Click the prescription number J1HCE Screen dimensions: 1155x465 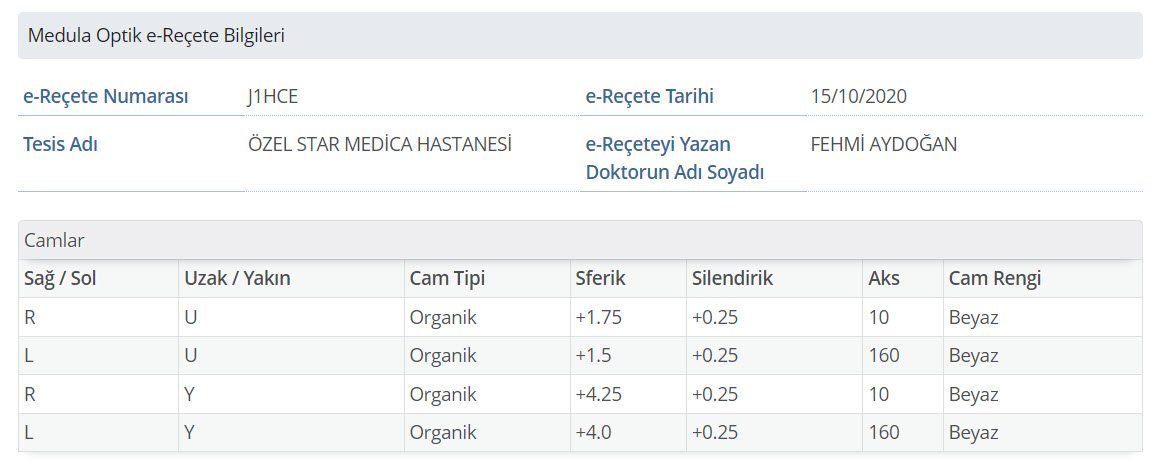pyautogui.click(x=273, y=97)
